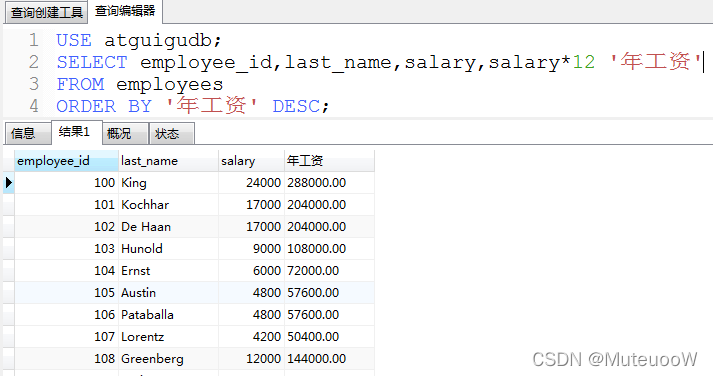The width and height of the screenshot is (713, 376).
Task: Select cell with employee id 100
Action: click(66, 183)
